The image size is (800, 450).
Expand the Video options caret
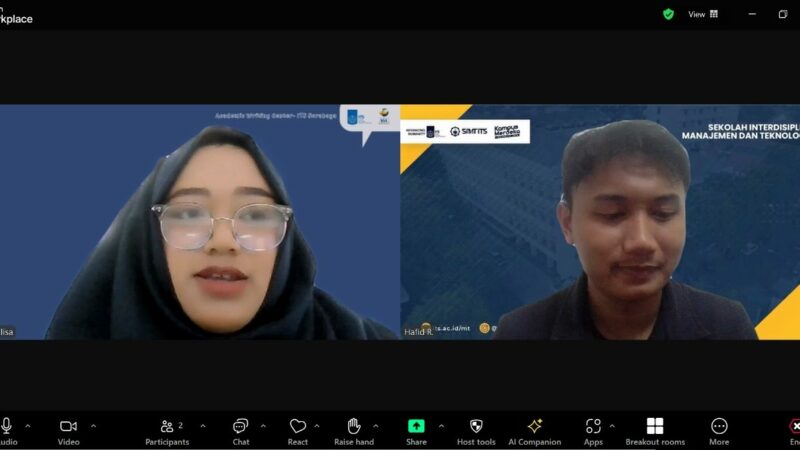pos(93,425)
